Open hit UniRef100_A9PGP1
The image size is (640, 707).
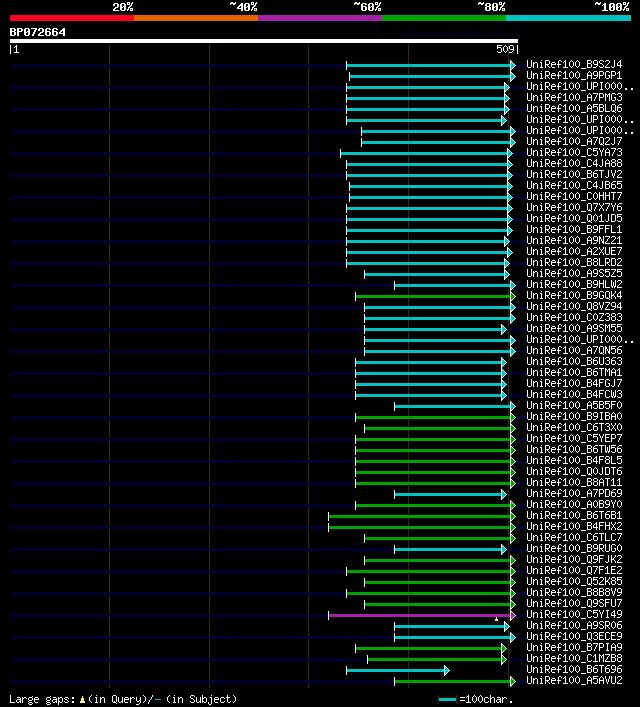(x=574, y=75)
